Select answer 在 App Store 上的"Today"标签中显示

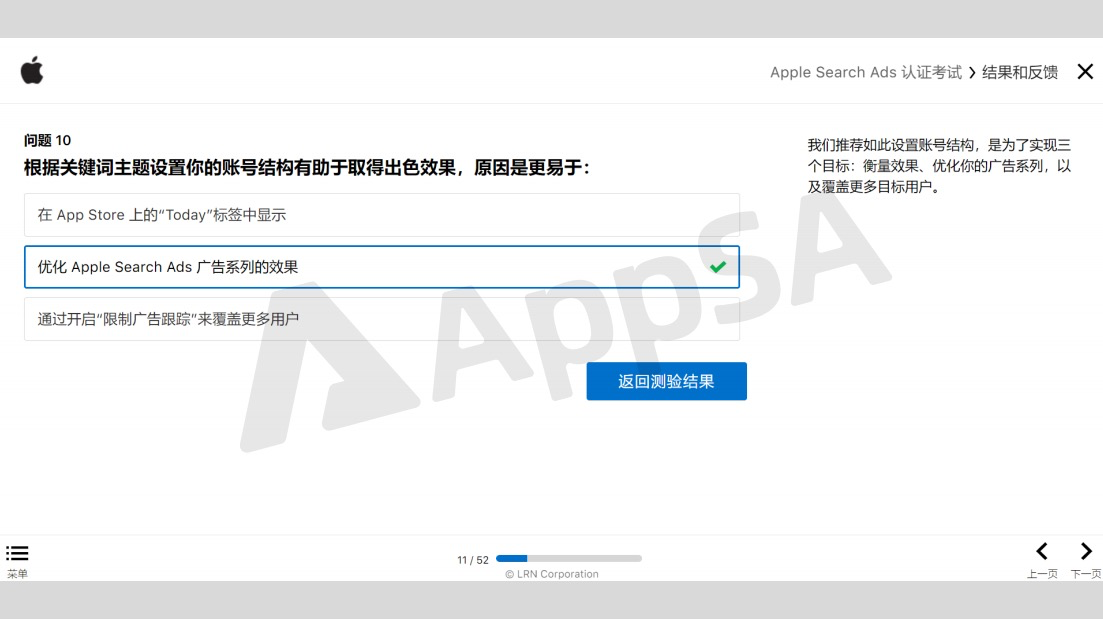[382, 215]
